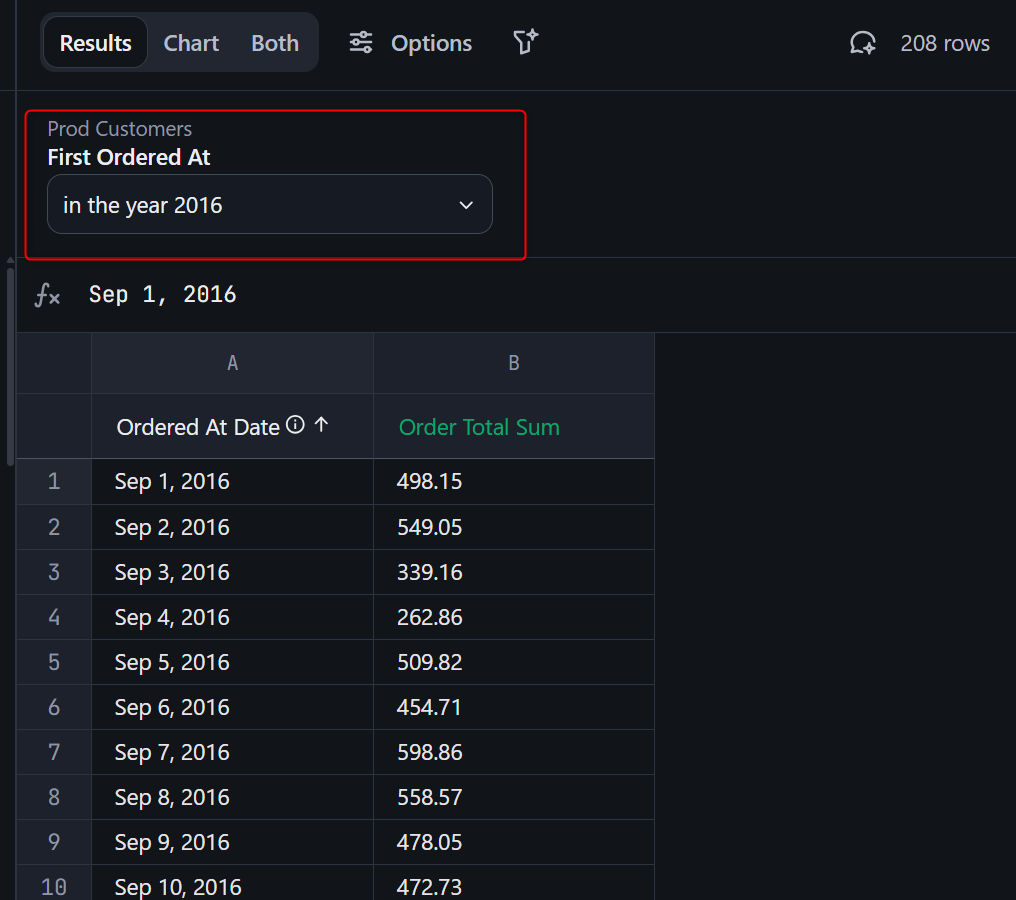The image size is (1016, 900).
Task: Select column A header
Action: pyautogui.click(x=232, y=363)
